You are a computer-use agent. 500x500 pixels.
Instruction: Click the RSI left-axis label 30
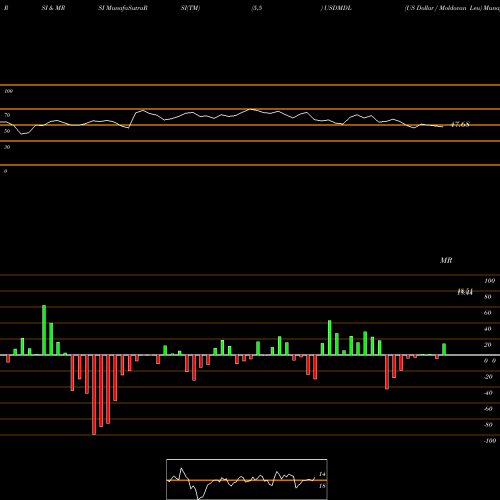coord(7,147)
